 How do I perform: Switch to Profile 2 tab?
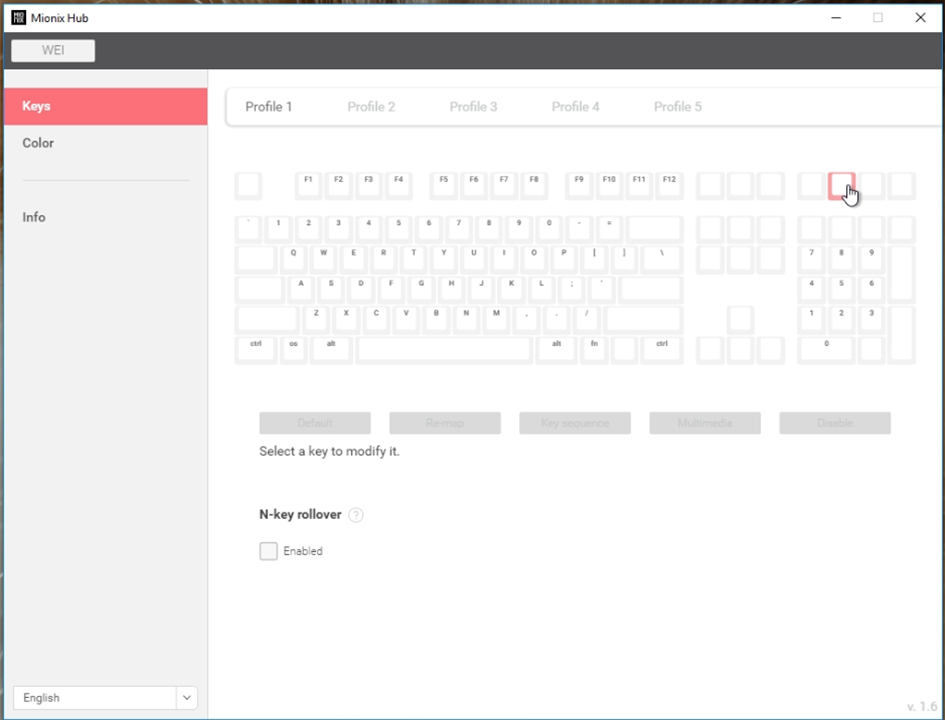371,107
